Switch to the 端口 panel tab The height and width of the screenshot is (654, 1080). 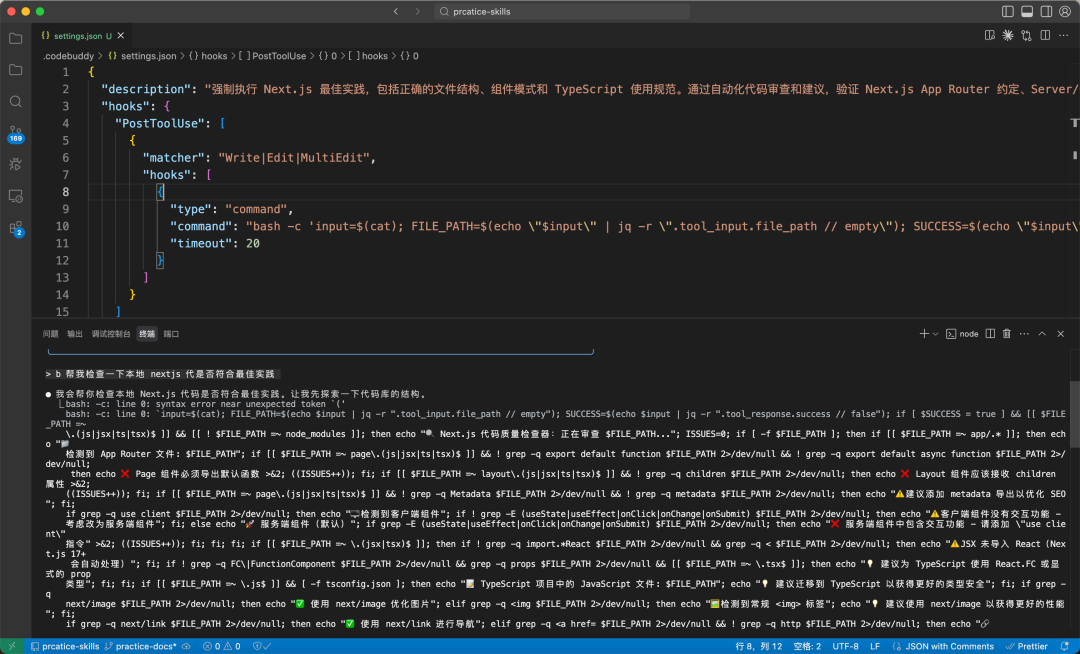click(x=171, y=334)
